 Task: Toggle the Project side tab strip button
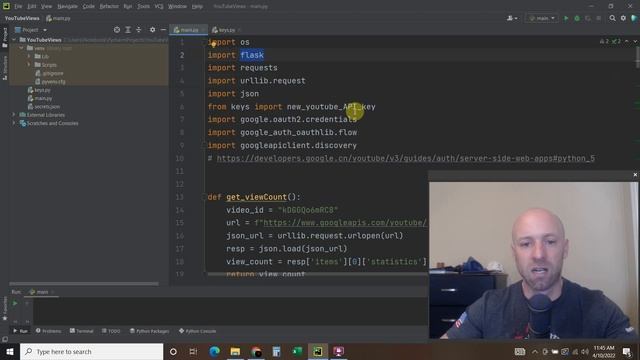point(5,38)
